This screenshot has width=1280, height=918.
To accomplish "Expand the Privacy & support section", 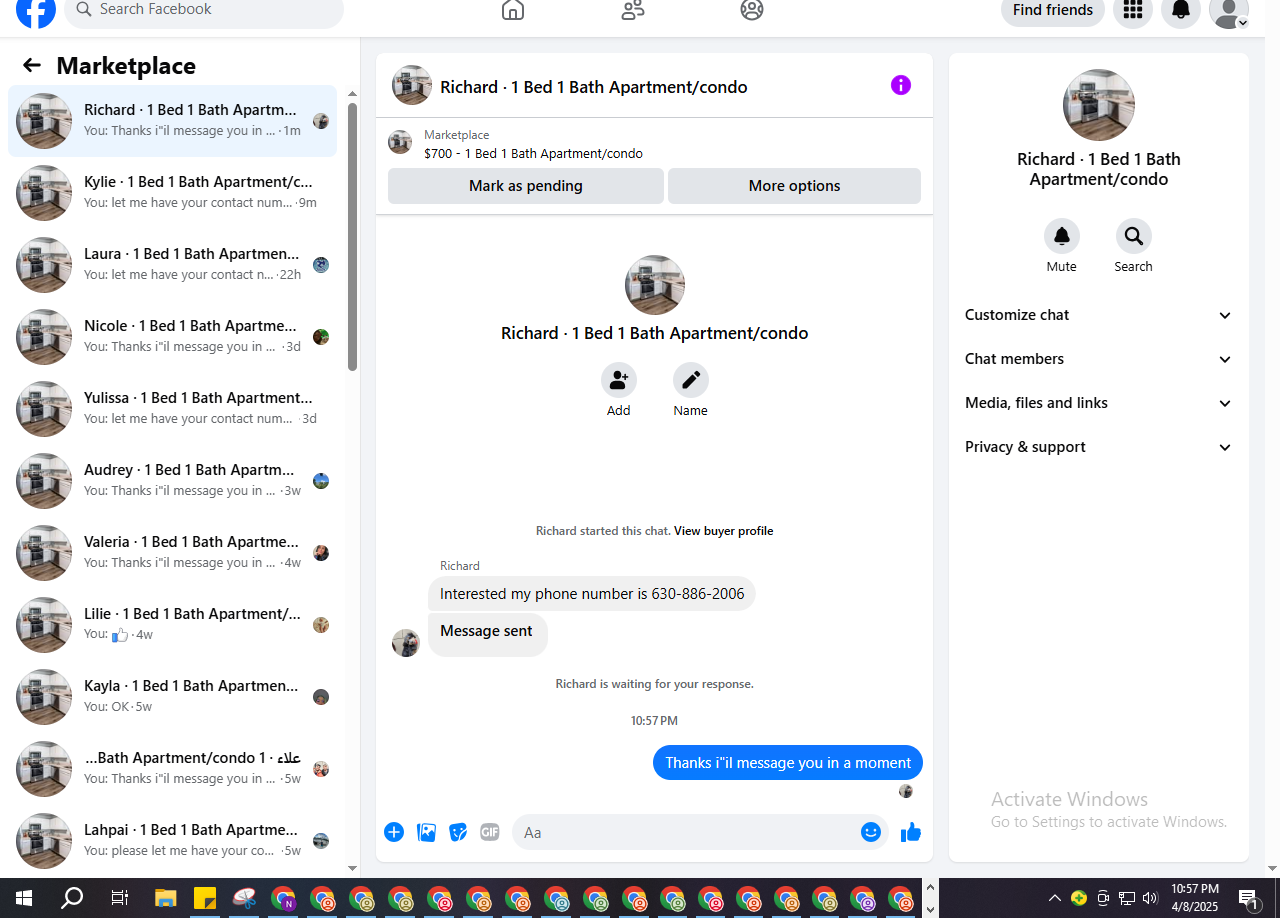I will pos(1099,447).
